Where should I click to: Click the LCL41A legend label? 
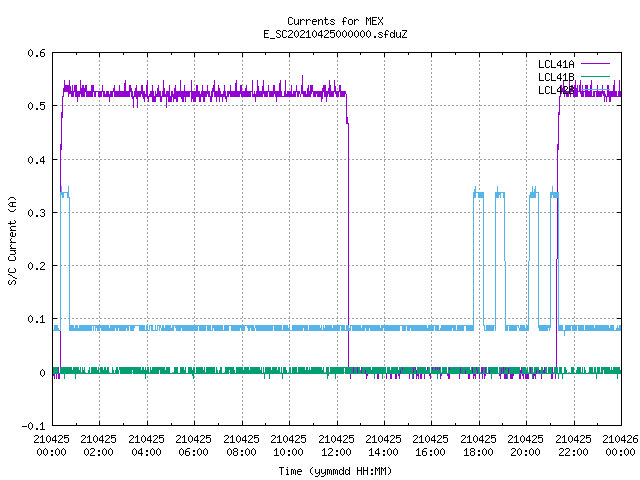click(556, 64)
